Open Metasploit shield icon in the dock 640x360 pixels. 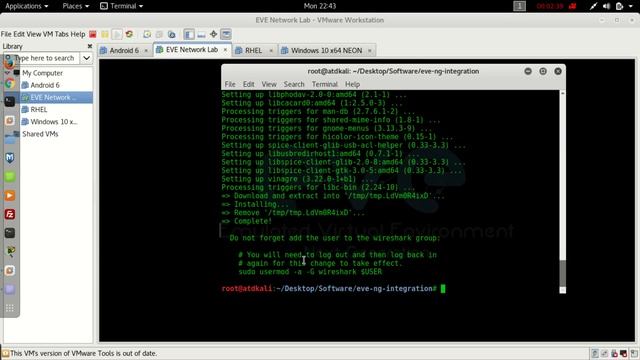pyautogui.click(x=10, y=158)
